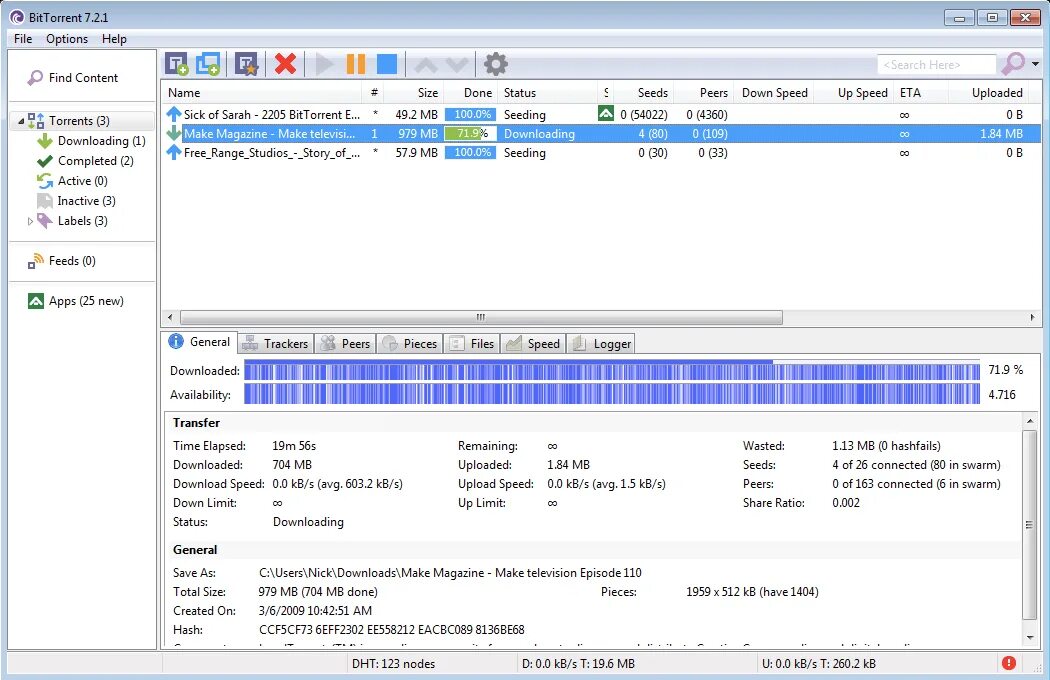
Task: Stop the selected torrent
Action: 387,62
